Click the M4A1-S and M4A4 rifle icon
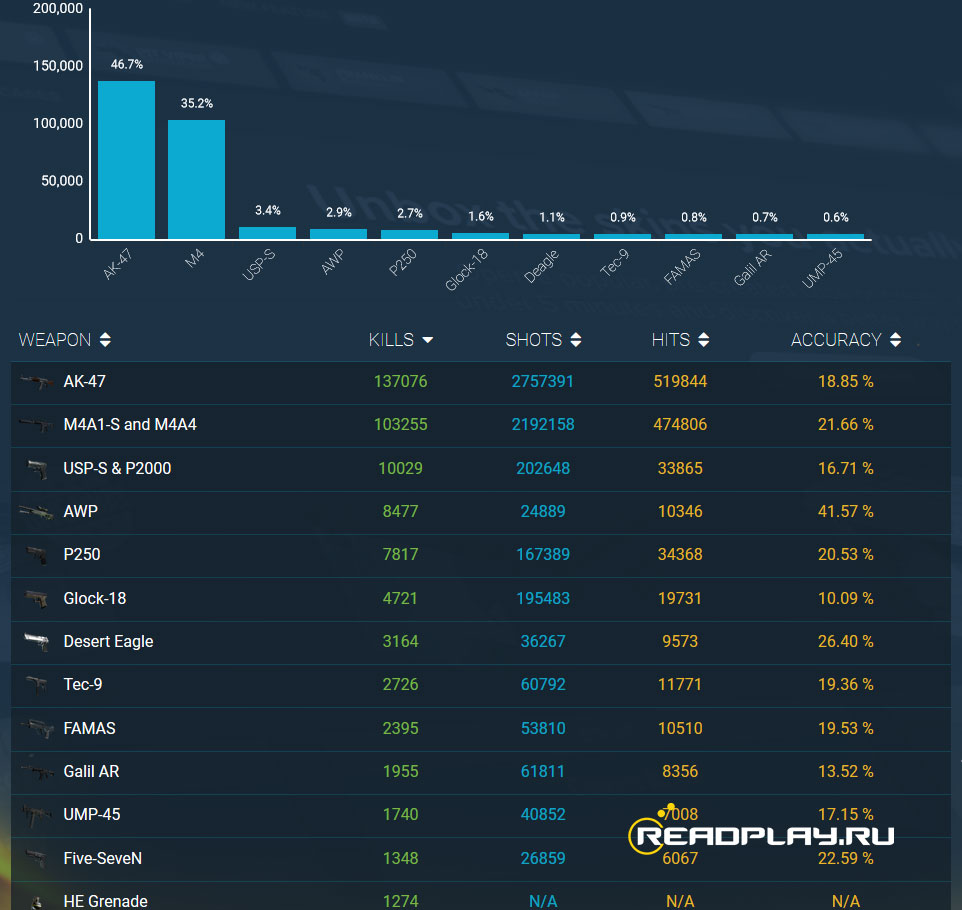 (36, 425)
